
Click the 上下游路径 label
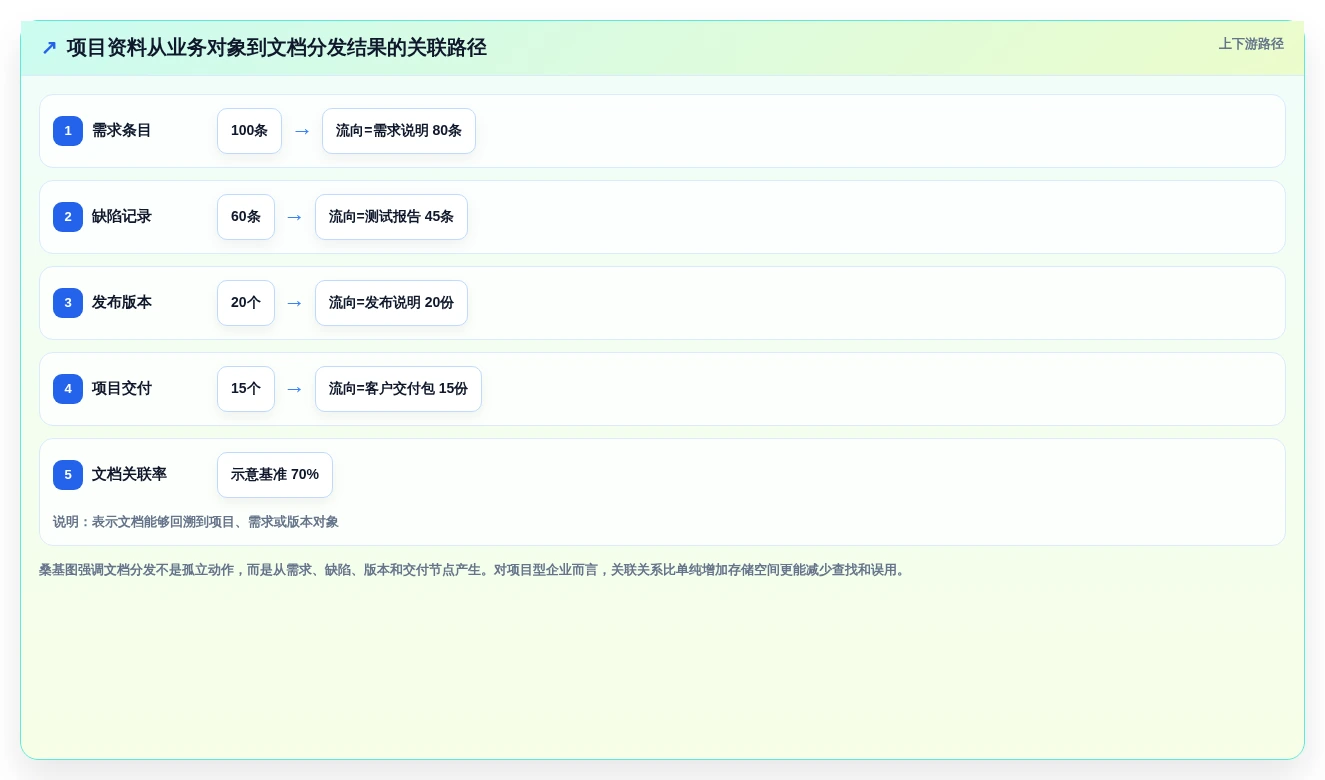point(1251,44)
